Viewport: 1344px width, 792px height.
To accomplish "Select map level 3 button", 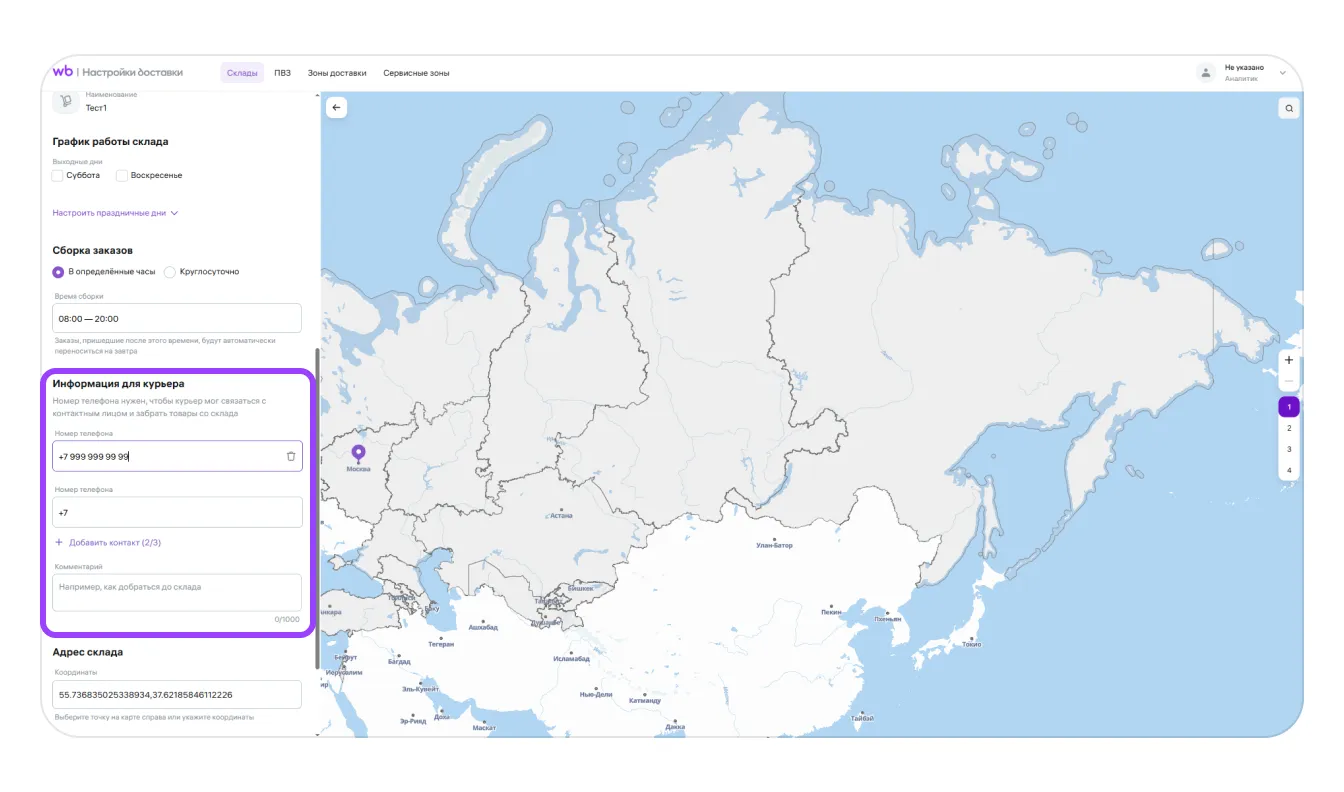I will (1289, 449).
